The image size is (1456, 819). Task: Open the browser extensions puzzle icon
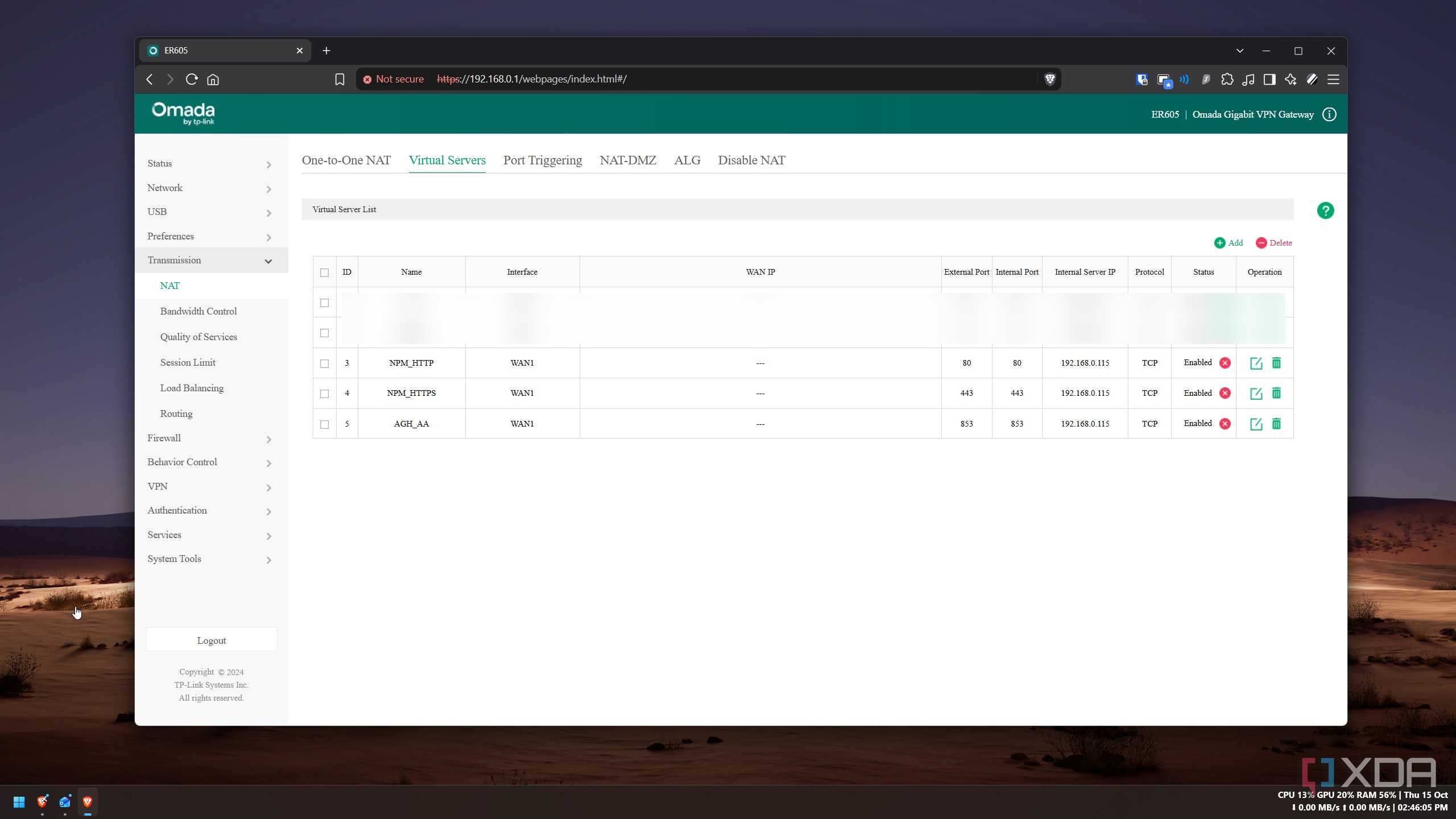1227,79
